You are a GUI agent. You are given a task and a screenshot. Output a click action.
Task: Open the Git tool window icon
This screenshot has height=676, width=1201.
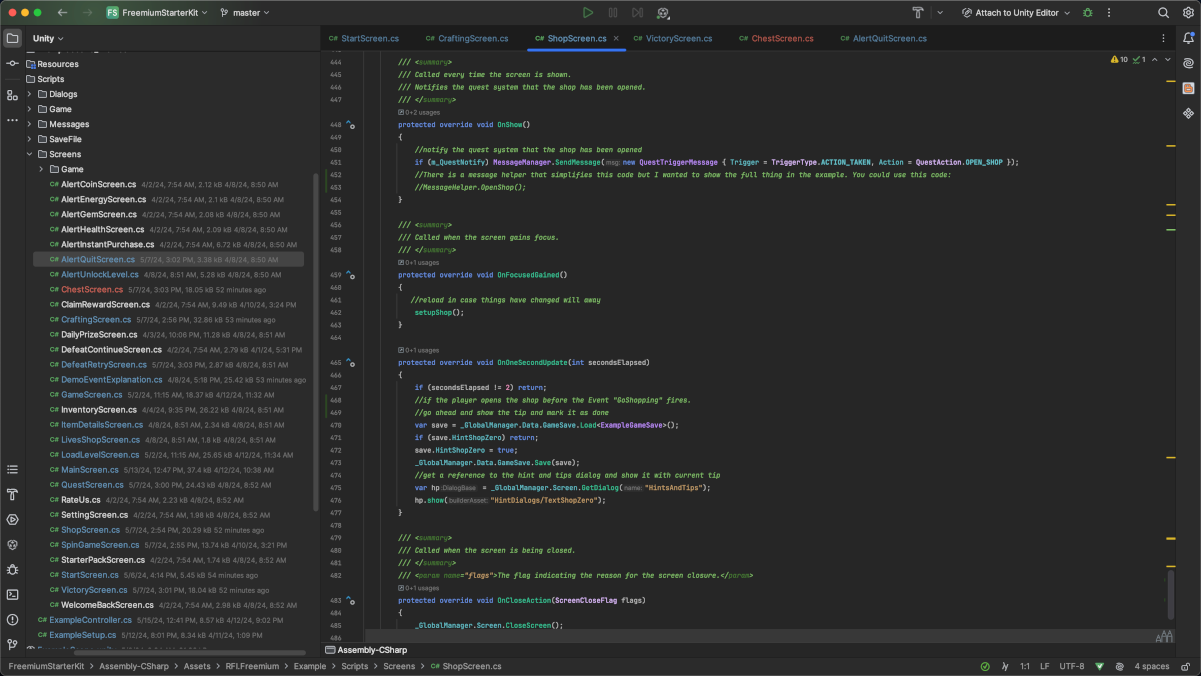pos(12,645)
